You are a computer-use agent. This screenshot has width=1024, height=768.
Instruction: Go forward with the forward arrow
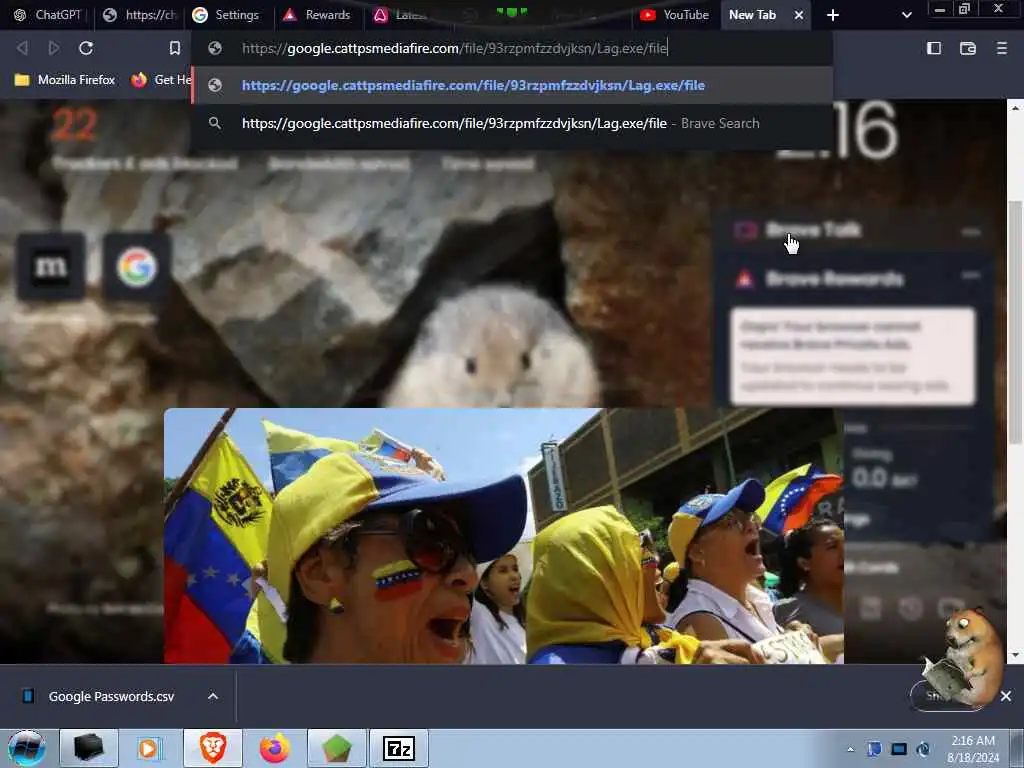[x=54, y=48]
